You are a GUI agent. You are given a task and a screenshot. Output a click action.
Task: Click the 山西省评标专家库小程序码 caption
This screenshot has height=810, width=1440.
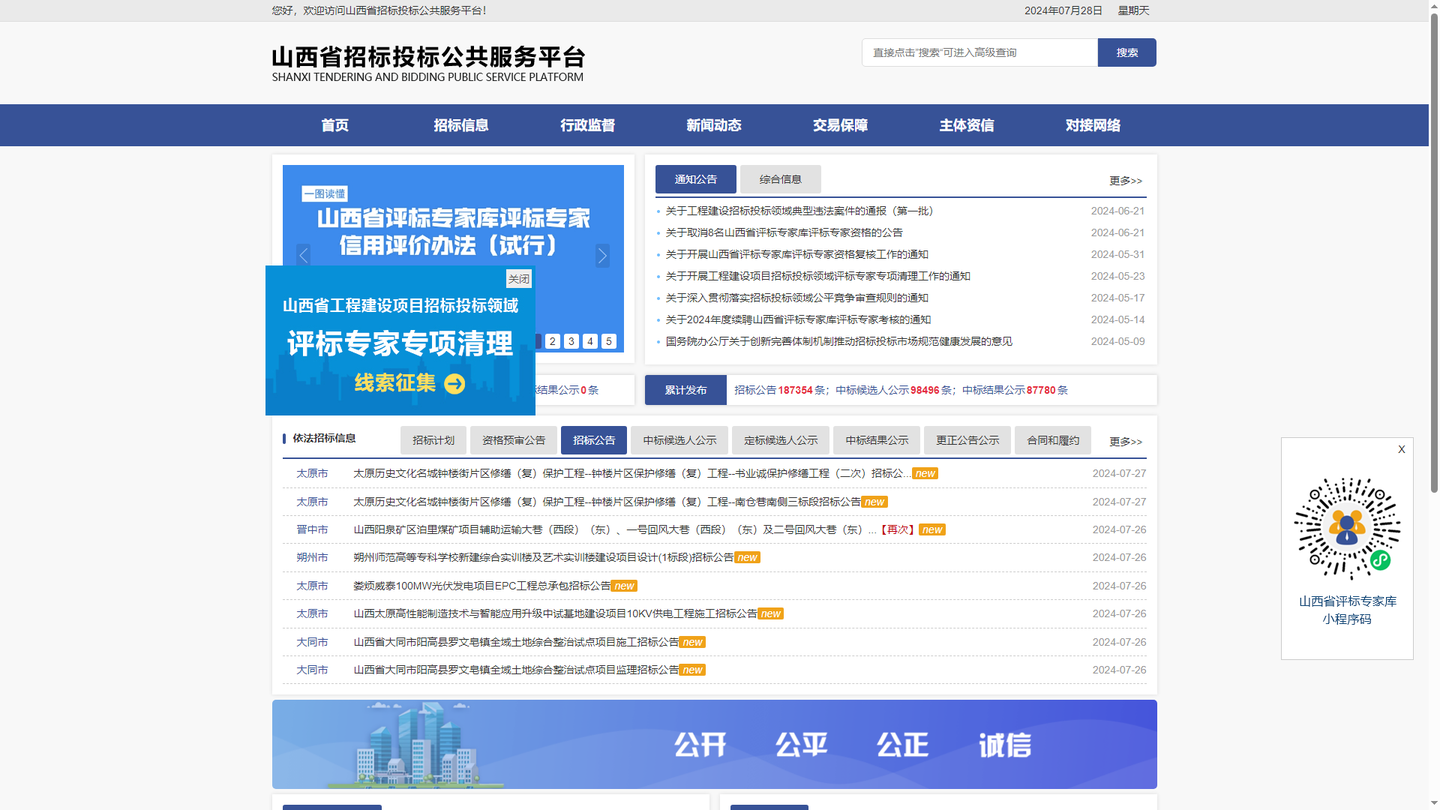[1347, 610]
